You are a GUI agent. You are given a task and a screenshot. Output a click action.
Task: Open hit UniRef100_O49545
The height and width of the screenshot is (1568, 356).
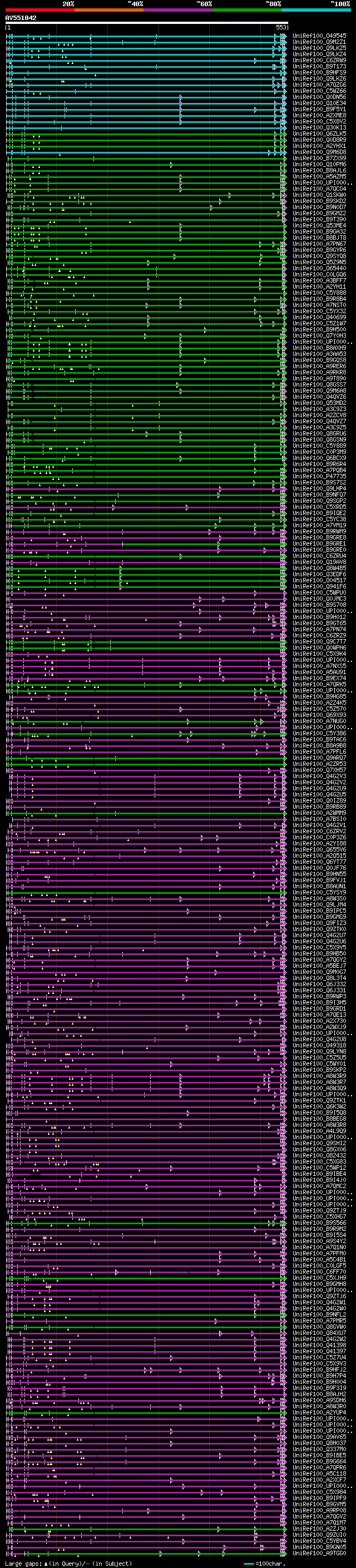pyautogui.click(x=319, y=36)
